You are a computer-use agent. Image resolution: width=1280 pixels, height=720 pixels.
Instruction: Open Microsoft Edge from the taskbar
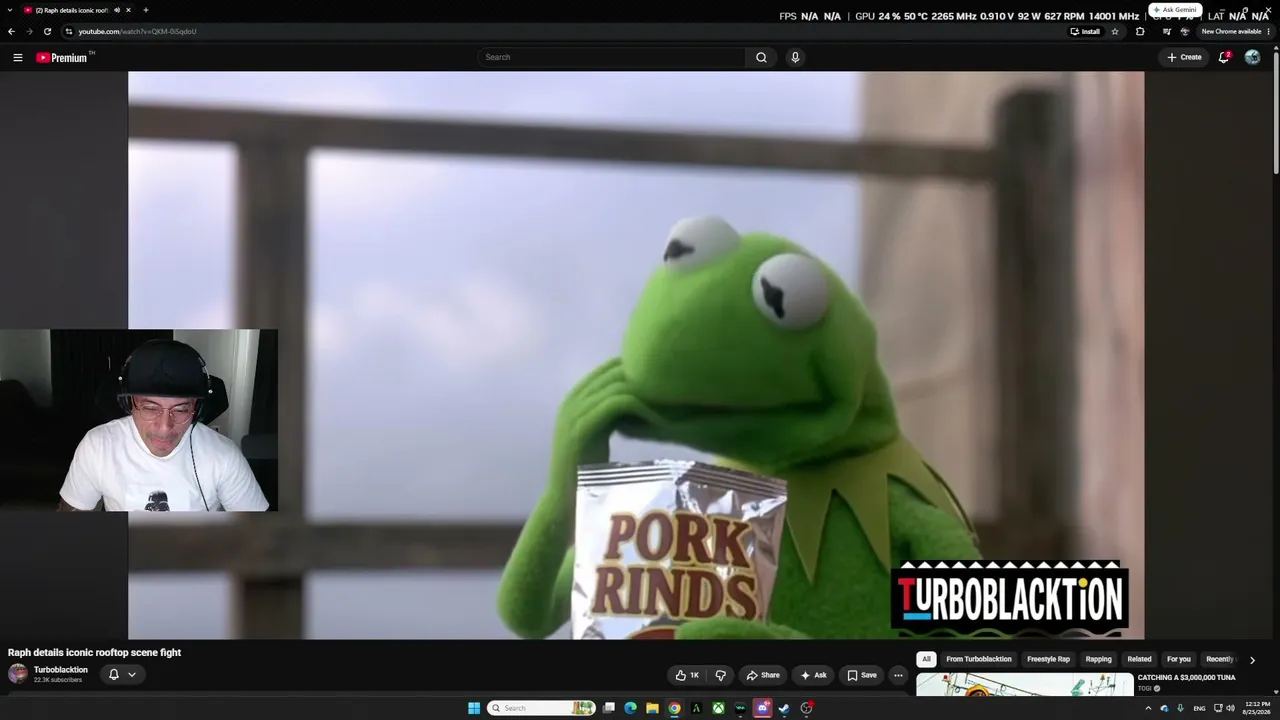coord(630,708)
